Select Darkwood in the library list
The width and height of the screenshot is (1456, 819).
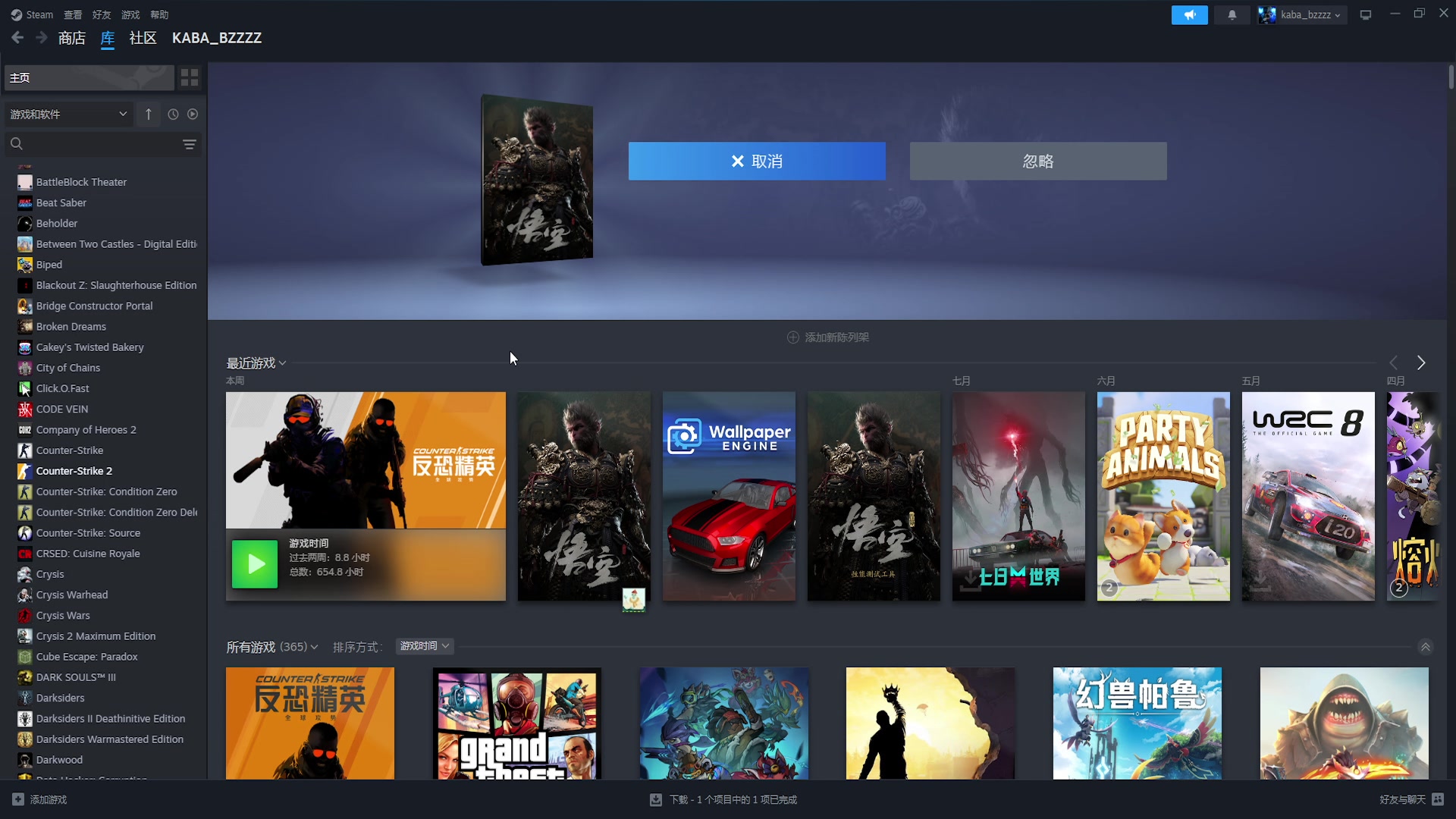coord(59,760)
